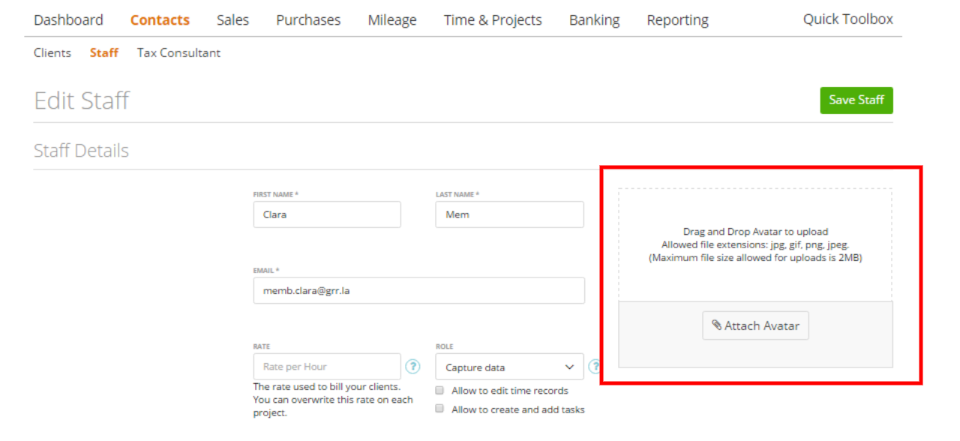The image size is (960, 441).
Task: Open the Role dropdown showing Capture data
Action: 509,367
